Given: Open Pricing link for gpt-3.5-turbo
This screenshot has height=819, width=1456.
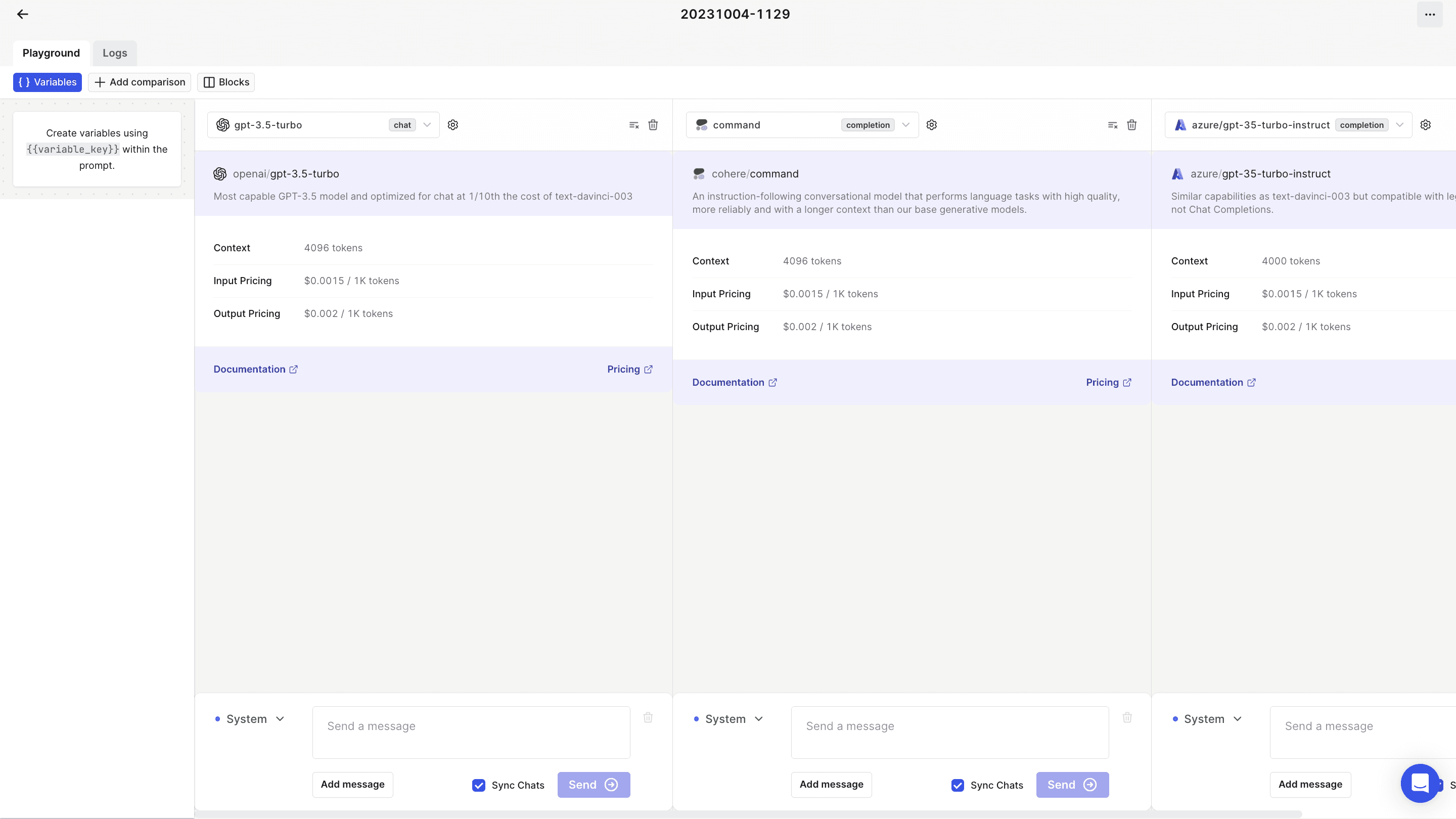Looking at the screenshot, I should pos(629,370).
